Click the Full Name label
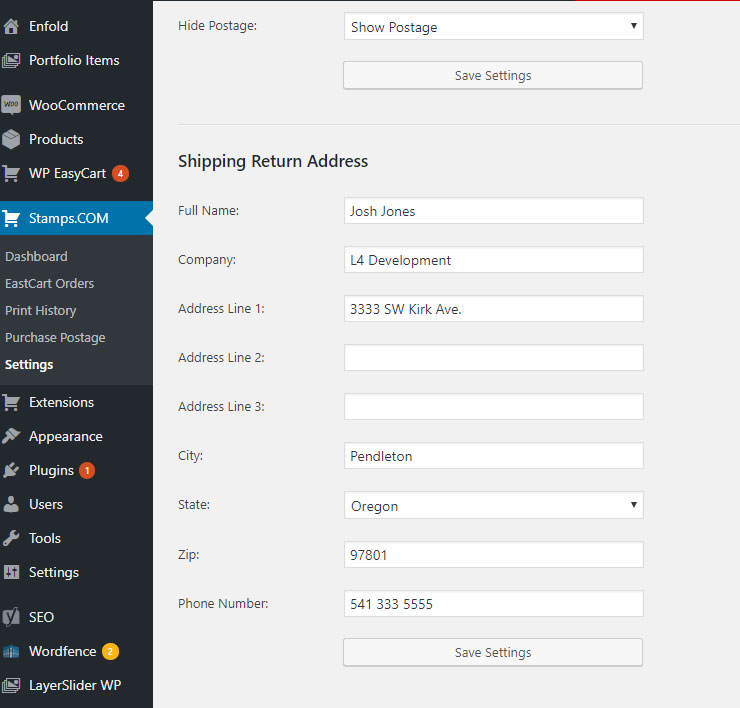 [x=209, y=211]
